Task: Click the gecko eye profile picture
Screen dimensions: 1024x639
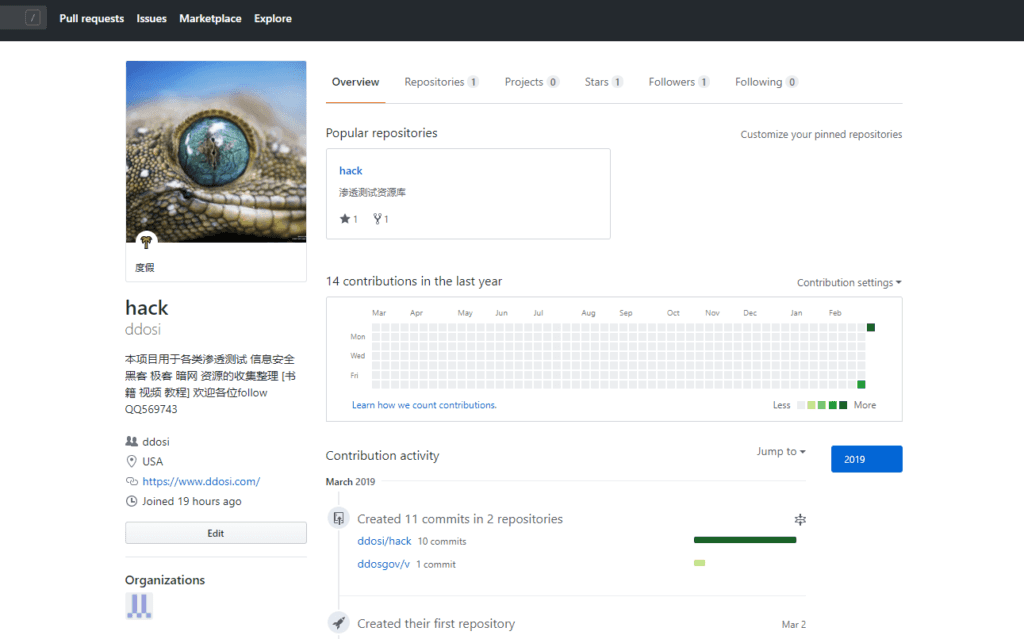Action: 216,150
